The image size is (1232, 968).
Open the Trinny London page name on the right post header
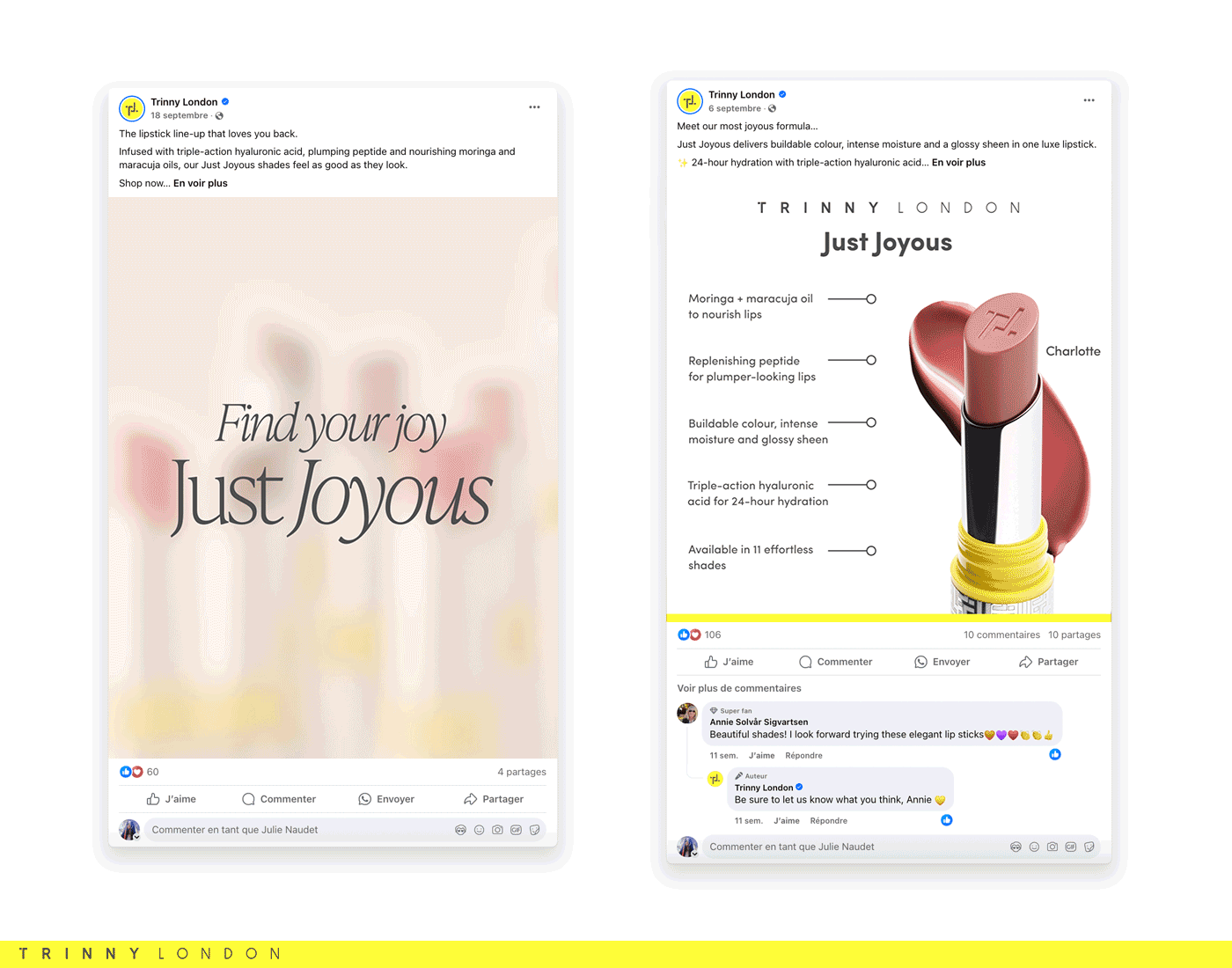[742, 95]
